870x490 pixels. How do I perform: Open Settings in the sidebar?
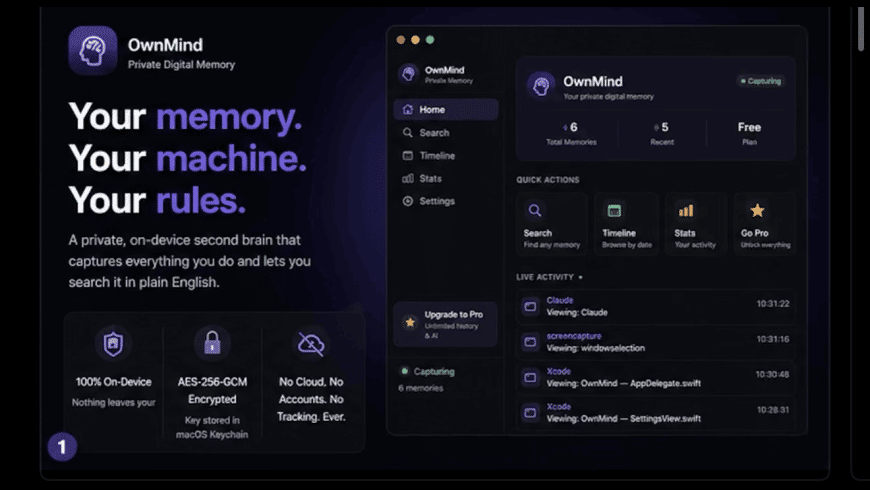click(x=446, y=201)
